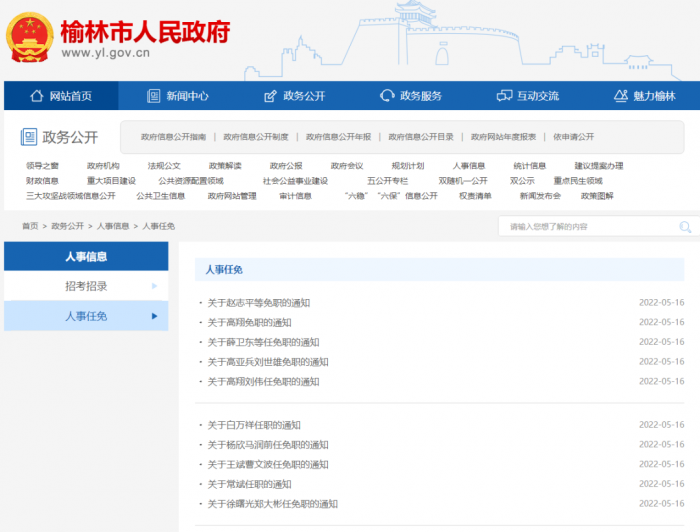Screen dimensions: 700x532
Task: Open notice 关于白万祥任职的通知
Action: click(x=253, y=425)
